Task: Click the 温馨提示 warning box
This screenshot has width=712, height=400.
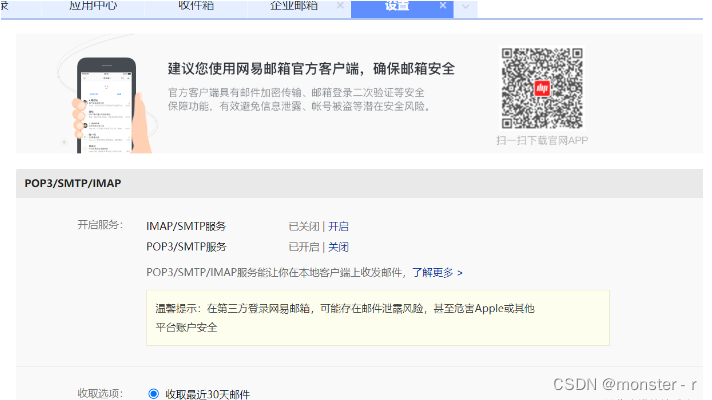Action: (x=378, y=318)
